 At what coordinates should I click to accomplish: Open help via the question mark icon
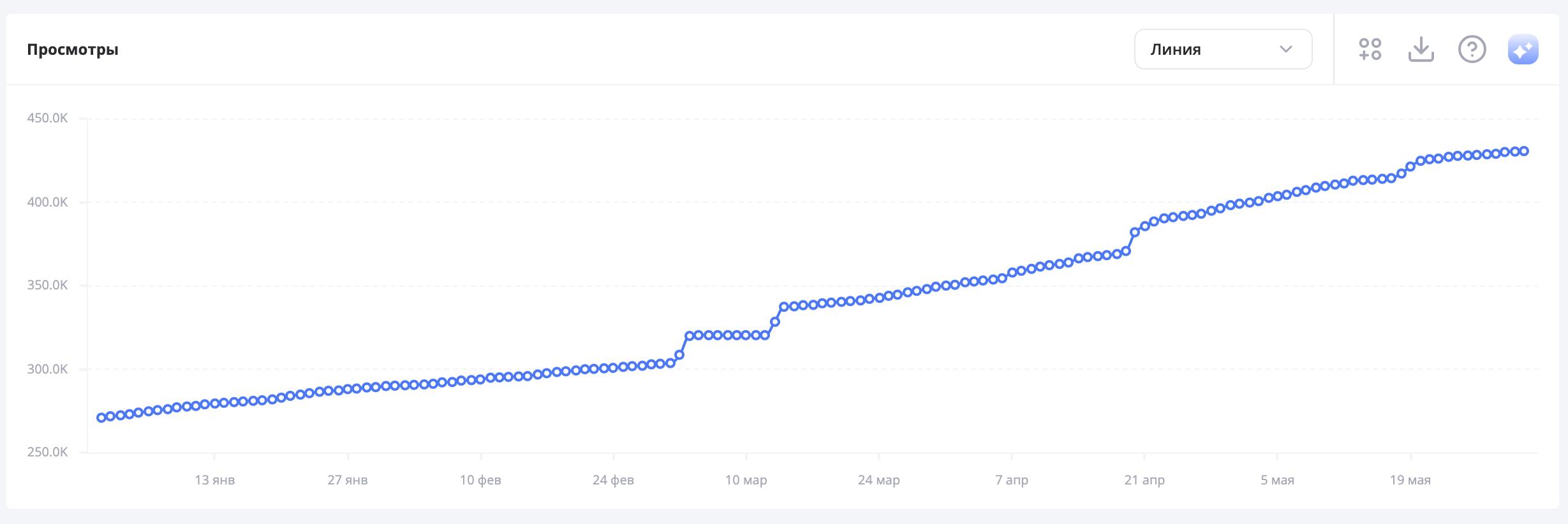point(1472,49)
